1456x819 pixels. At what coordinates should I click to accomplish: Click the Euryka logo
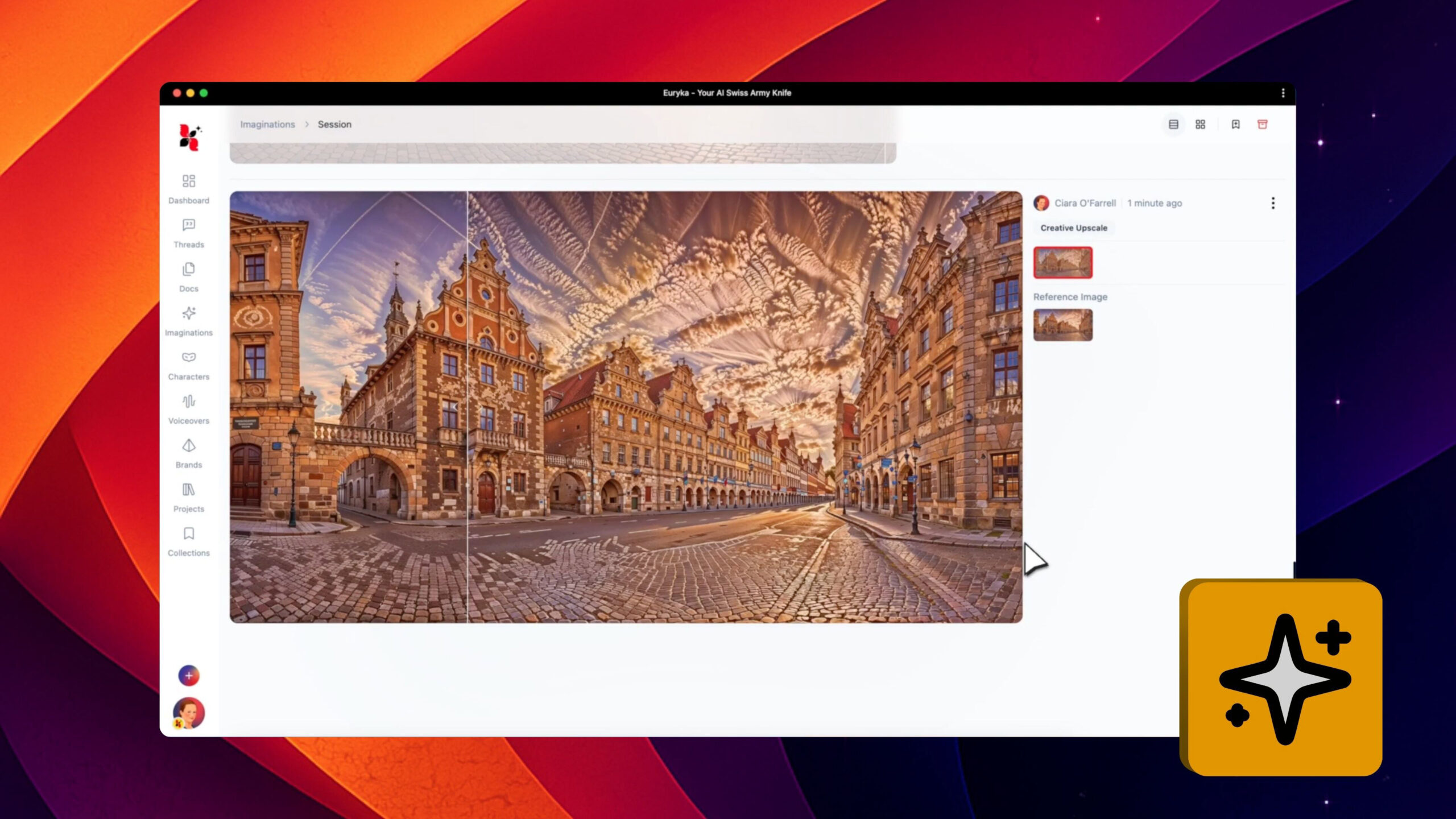189,137
